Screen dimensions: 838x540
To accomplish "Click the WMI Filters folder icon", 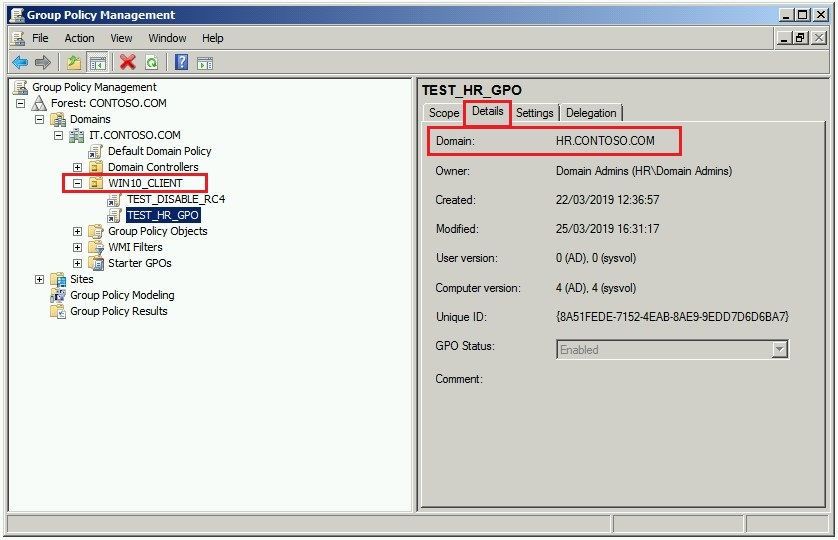I will pyautogui.click(x=96, y=247).
